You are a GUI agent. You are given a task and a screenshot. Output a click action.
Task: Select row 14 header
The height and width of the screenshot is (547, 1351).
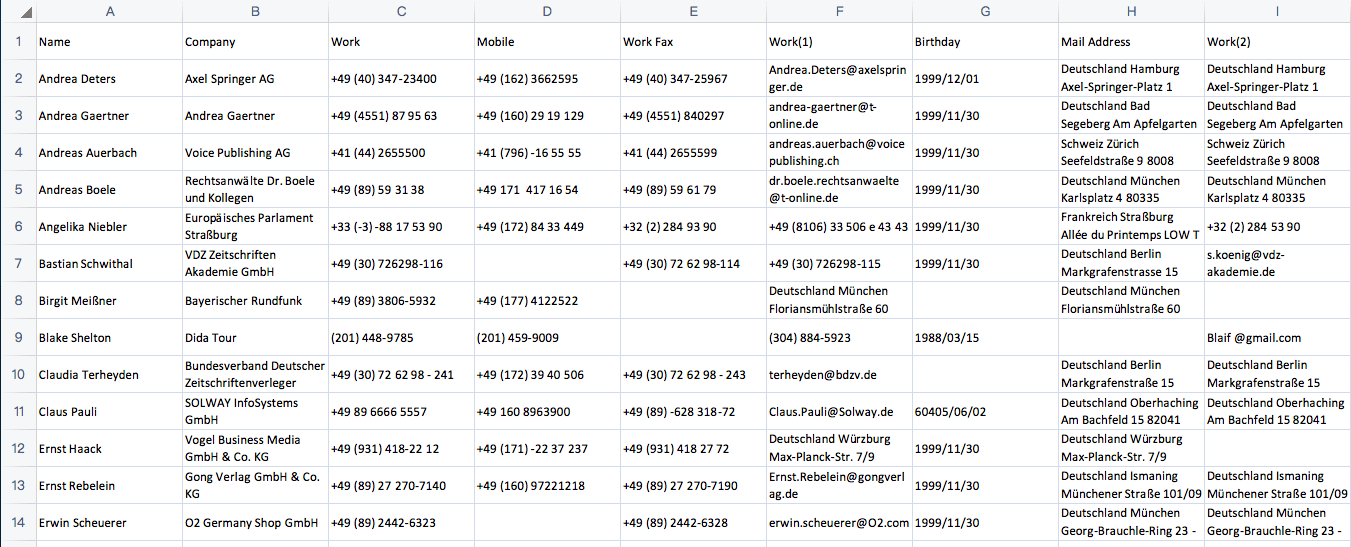coord(18,523)
